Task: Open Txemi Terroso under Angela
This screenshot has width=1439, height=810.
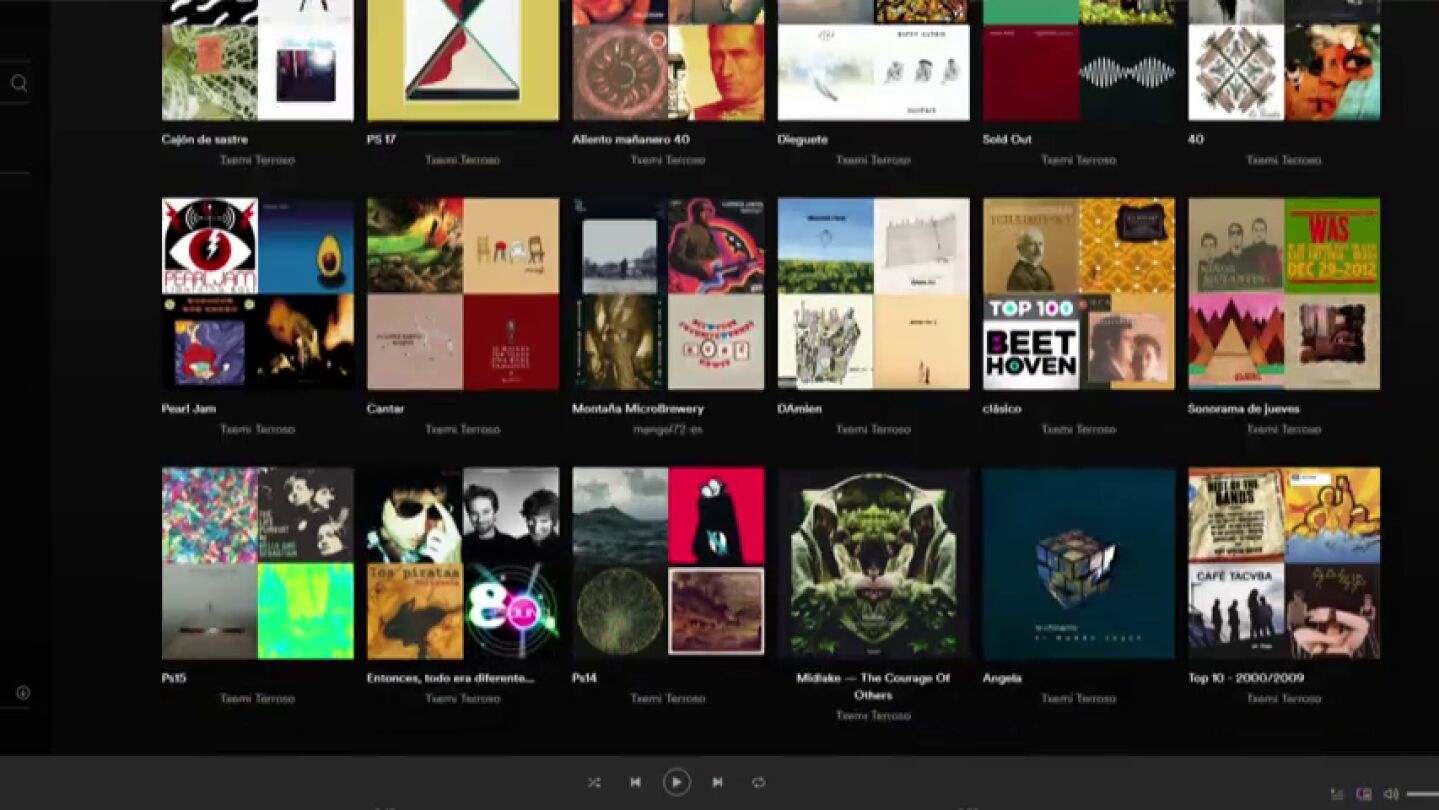Action: [x=1079, y=698]
